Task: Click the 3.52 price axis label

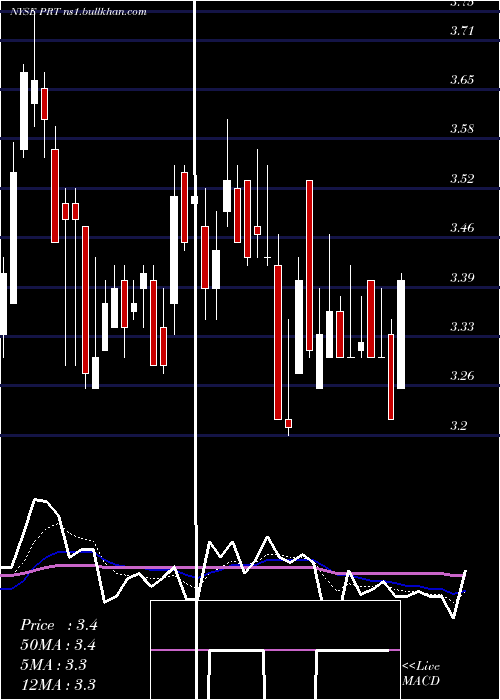Action: coord(461,179)
